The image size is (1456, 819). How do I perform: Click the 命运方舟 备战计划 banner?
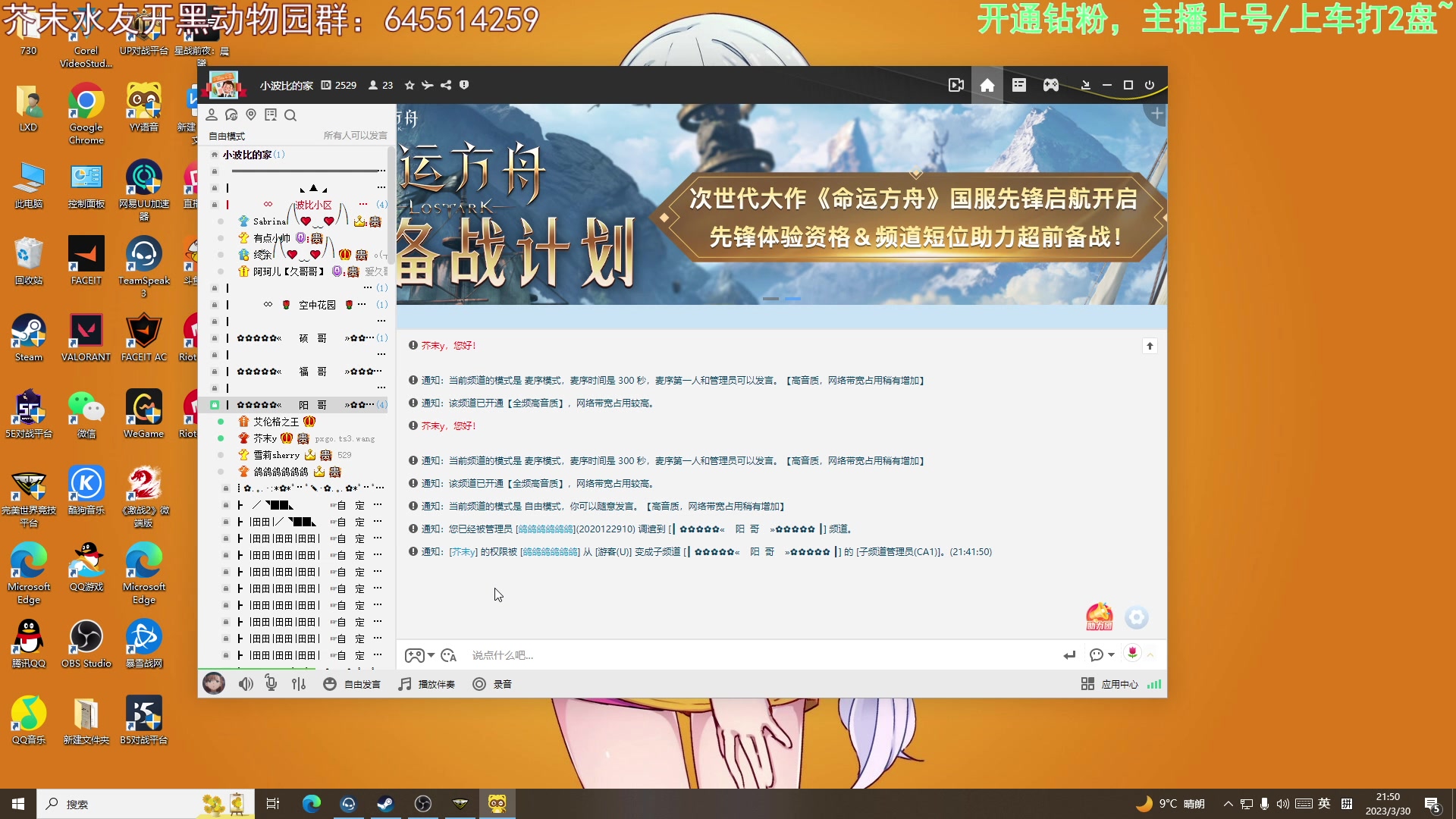[781, 205]
